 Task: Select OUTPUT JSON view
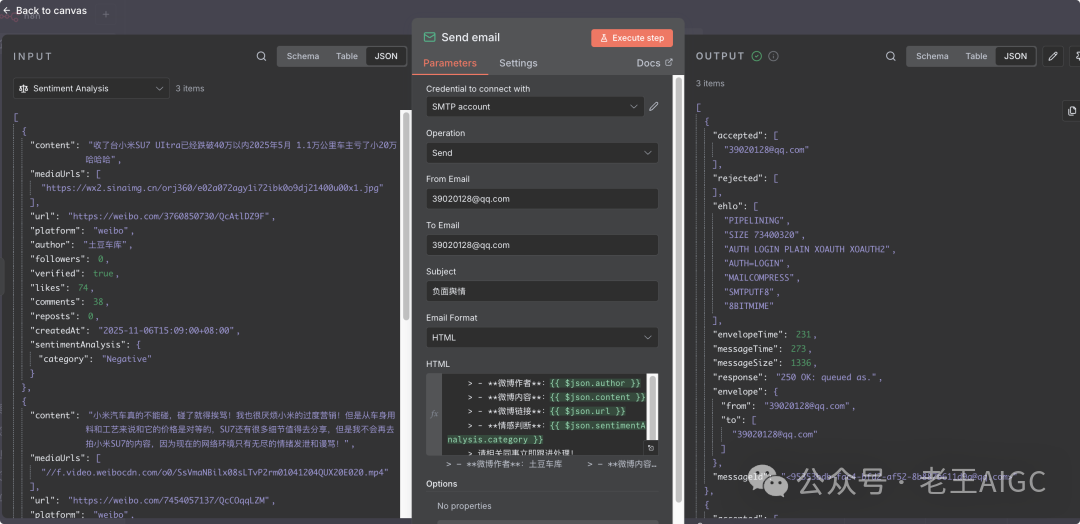pyautogui.click(x=1015, y=56)
